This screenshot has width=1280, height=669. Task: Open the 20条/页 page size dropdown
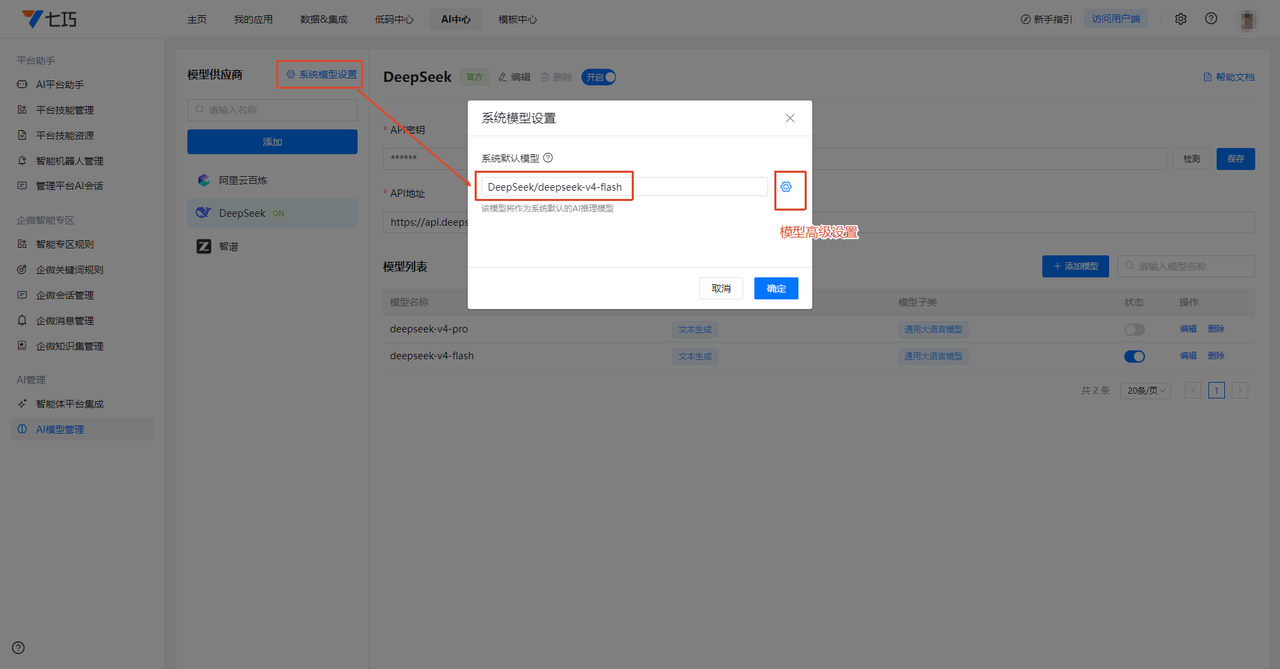1146,391
